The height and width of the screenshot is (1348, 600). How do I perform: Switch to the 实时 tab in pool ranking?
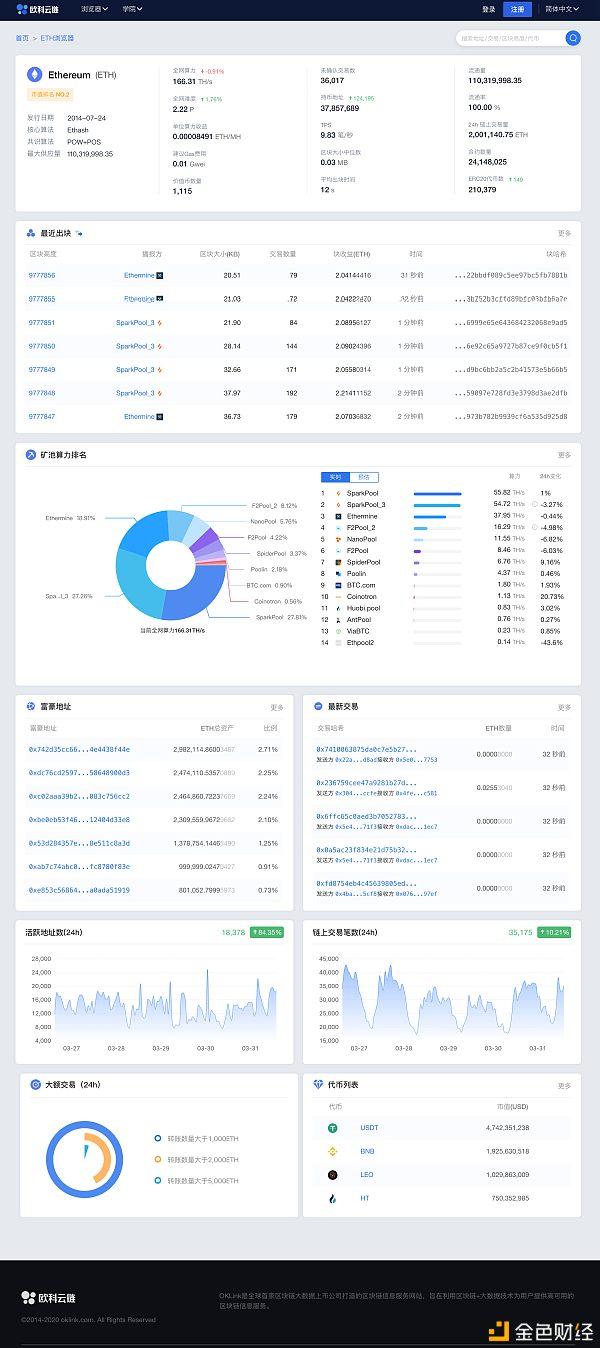pyautogui.click(x=335, y=477)
